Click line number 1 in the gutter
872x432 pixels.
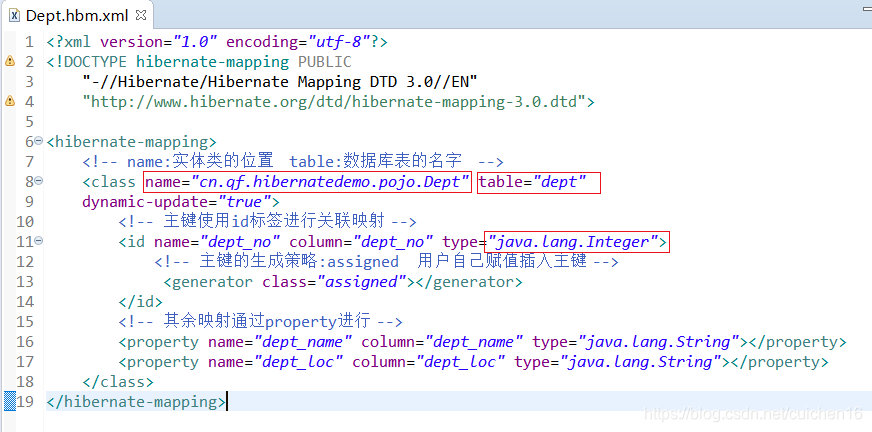(29, 42)
